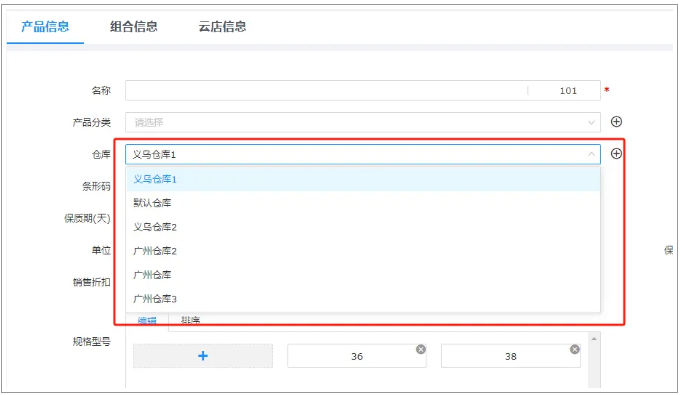The height and width of the screenshot is (395, 682).
Task: Open the 组合信息 tab
Action: [x=134, y=27]
